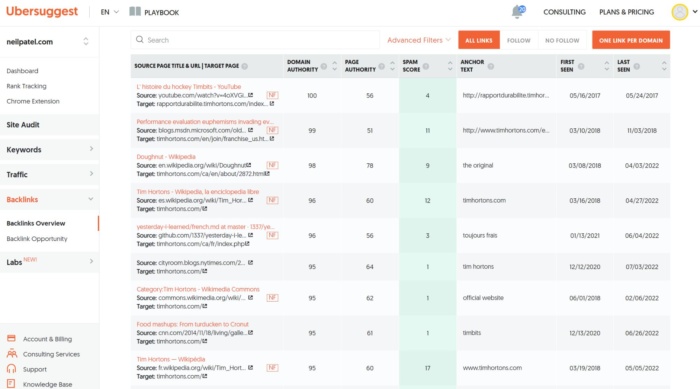
Task: Click the Consulting Services people icon
Action: [12, 354]
